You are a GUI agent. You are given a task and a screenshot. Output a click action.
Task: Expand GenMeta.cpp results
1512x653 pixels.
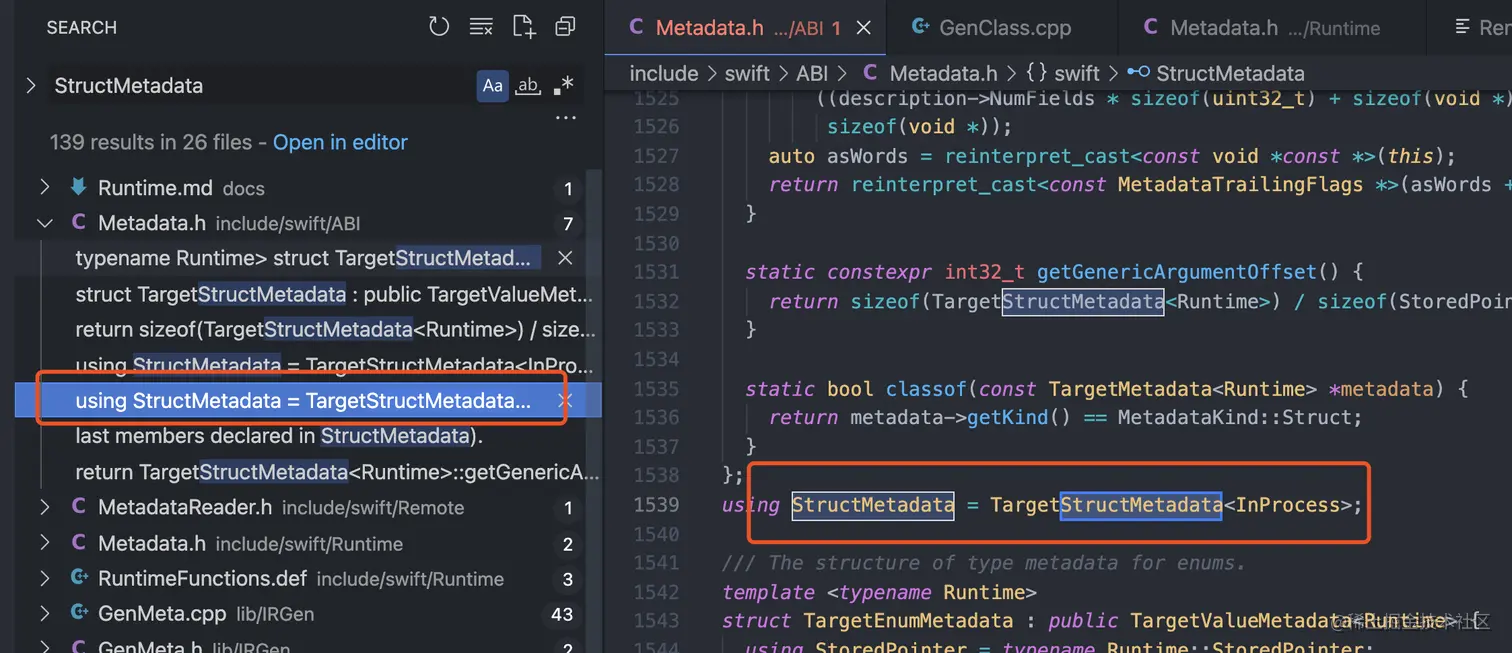(44, 614)
